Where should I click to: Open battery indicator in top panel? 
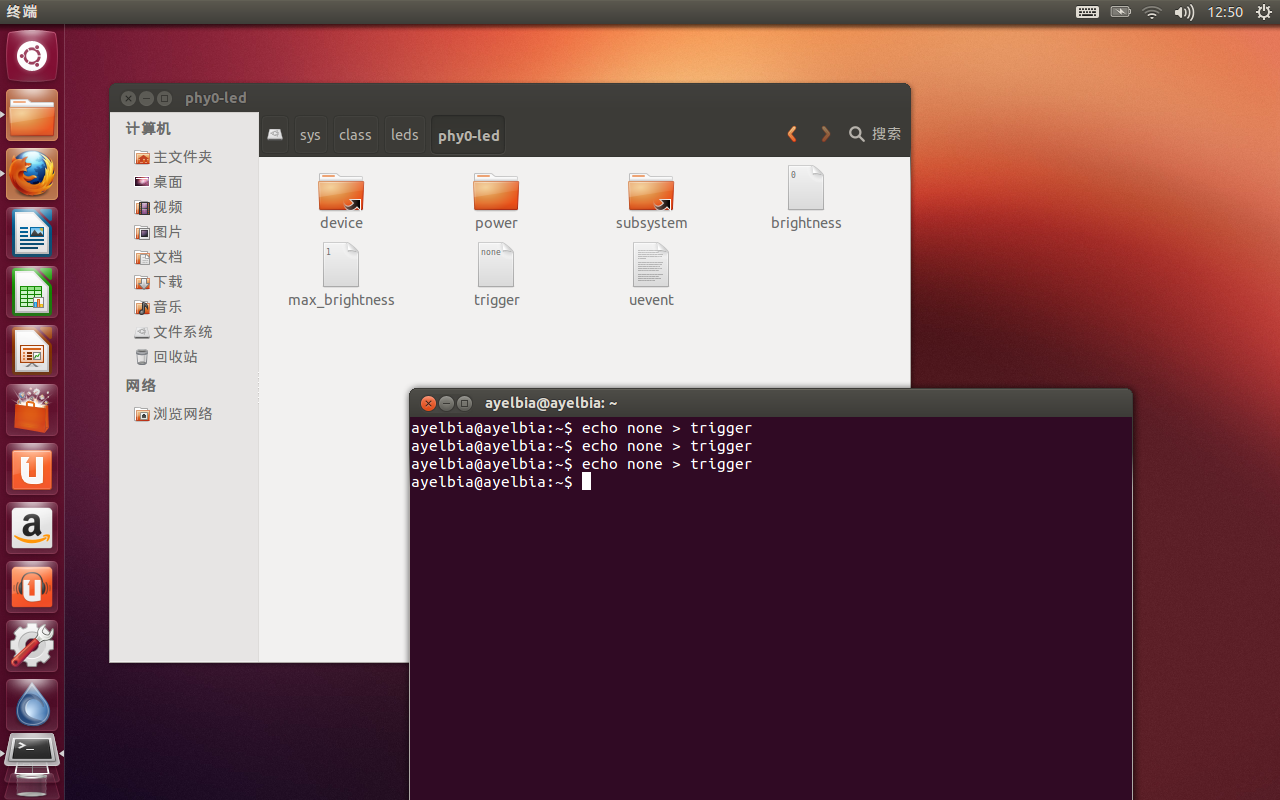(x=1120, y=12)
